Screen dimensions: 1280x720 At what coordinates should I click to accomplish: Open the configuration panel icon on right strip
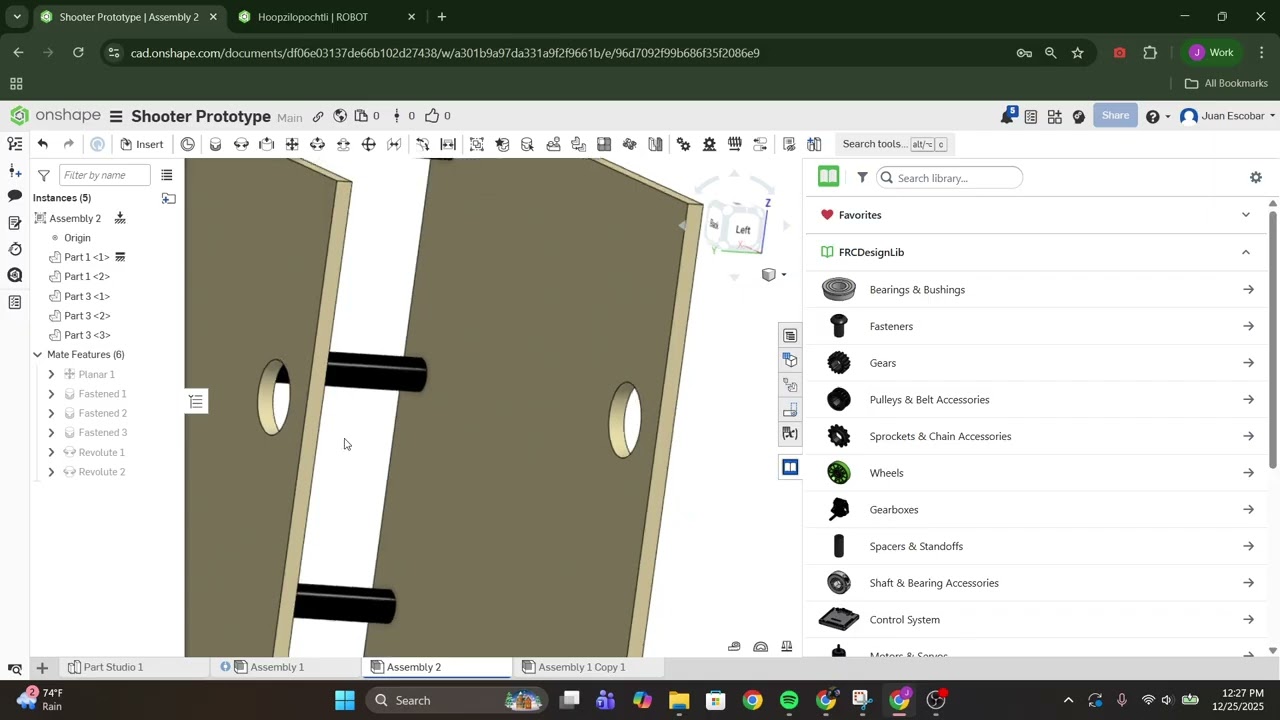(x=789, y=360)
